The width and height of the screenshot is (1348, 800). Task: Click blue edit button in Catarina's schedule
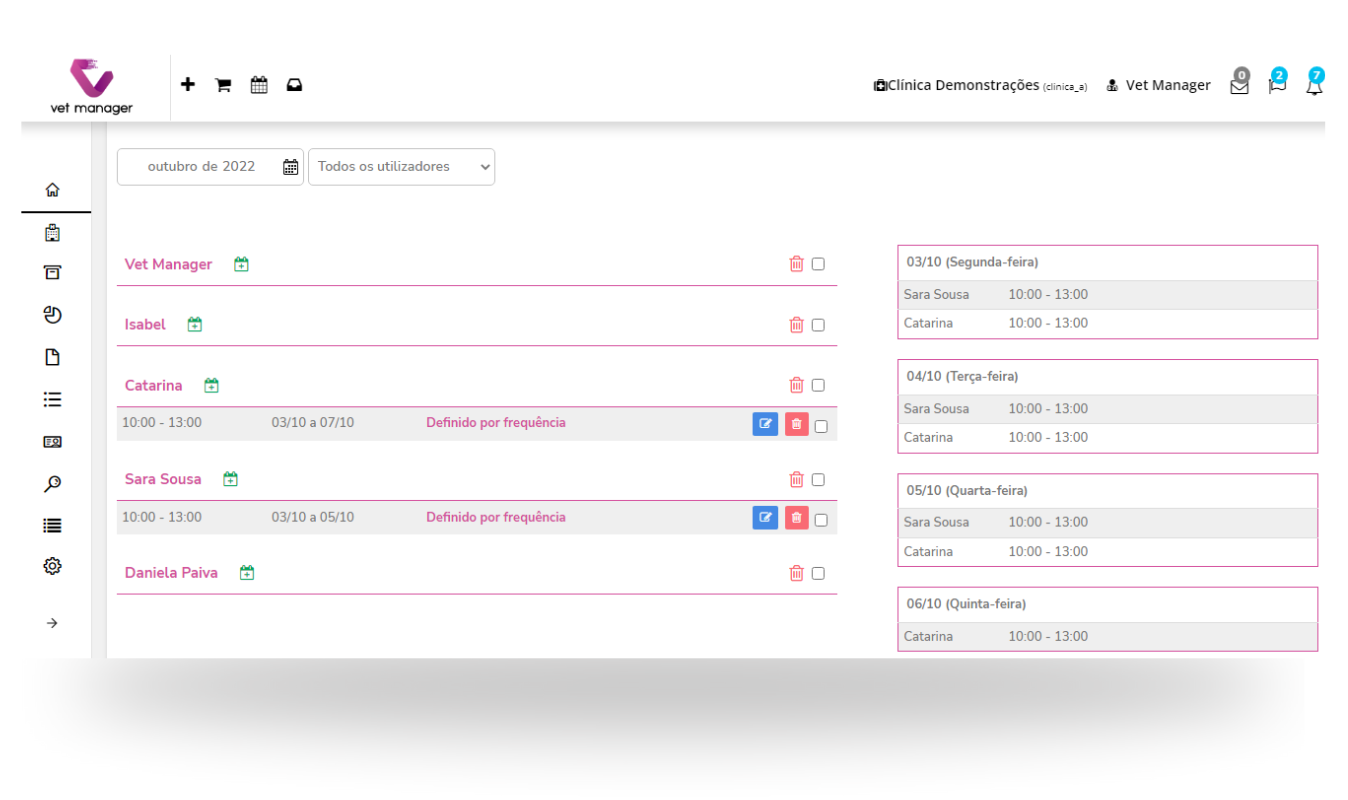(765, 424)
